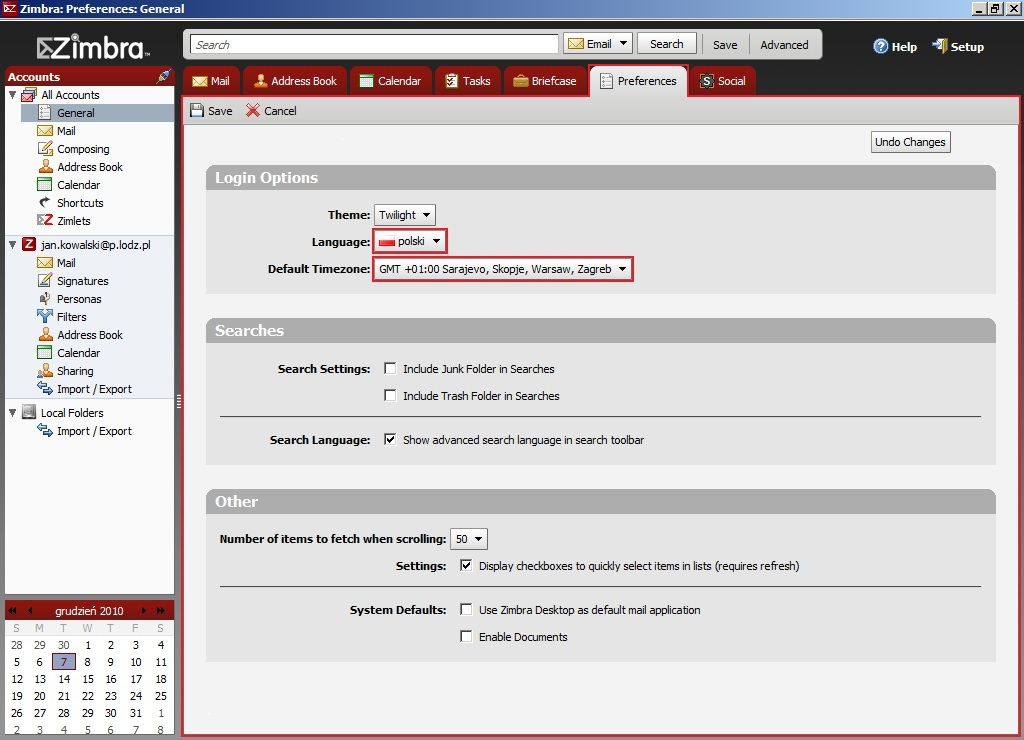This screenshot has height=740, width=1024.
Task: Click the Filters funnel icon
Action: (x=44, y=316)
